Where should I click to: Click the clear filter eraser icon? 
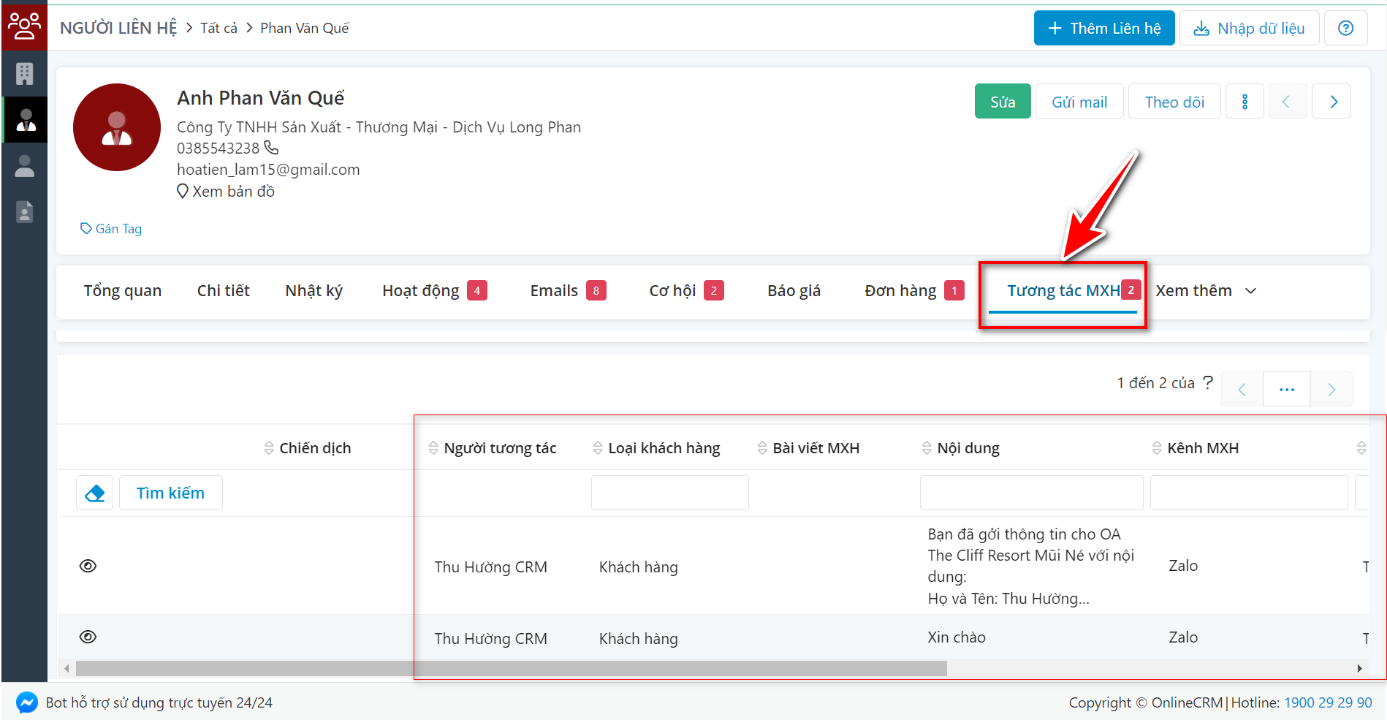pyautogui.click(x=94, y=492)
